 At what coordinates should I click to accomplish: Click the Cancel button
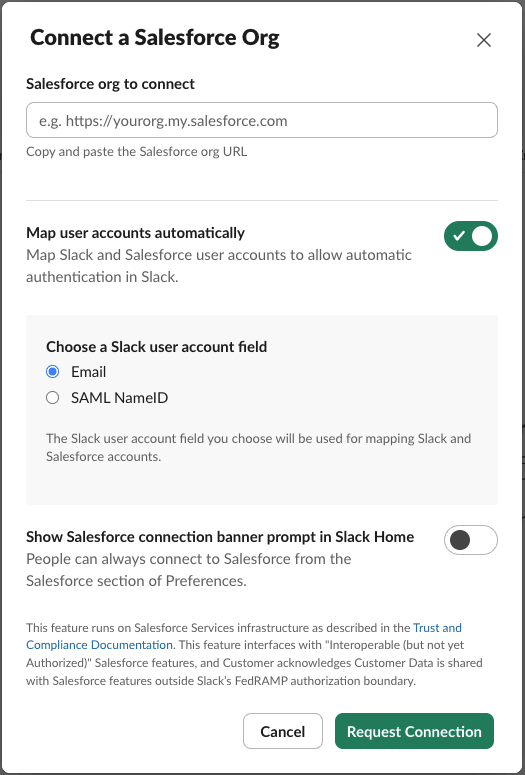coord(283,731)
